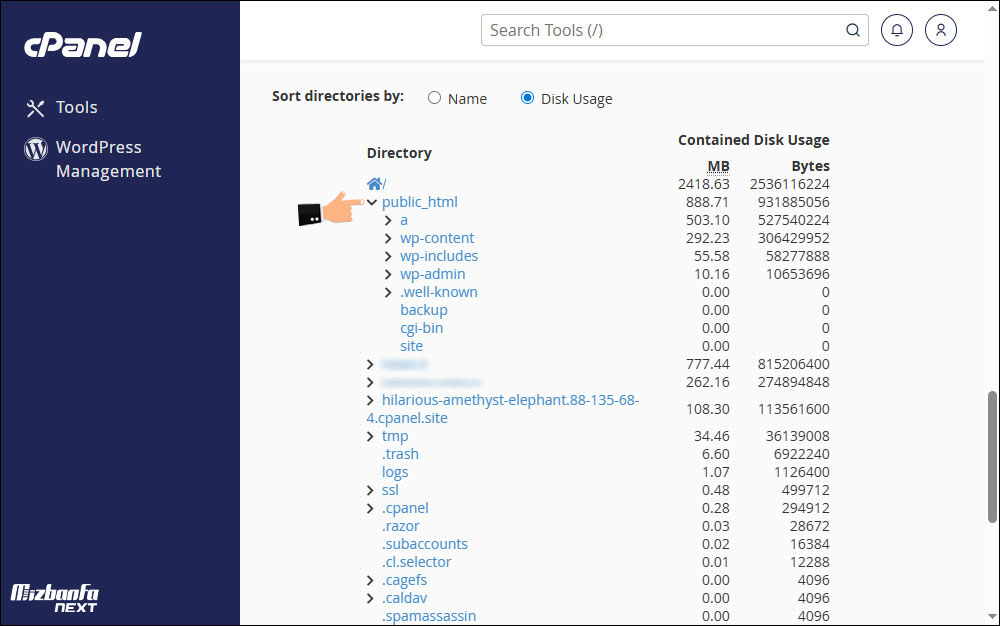Click the Mizbanfa Next logo
This screenshot has height=626, width=1000.
55,598
